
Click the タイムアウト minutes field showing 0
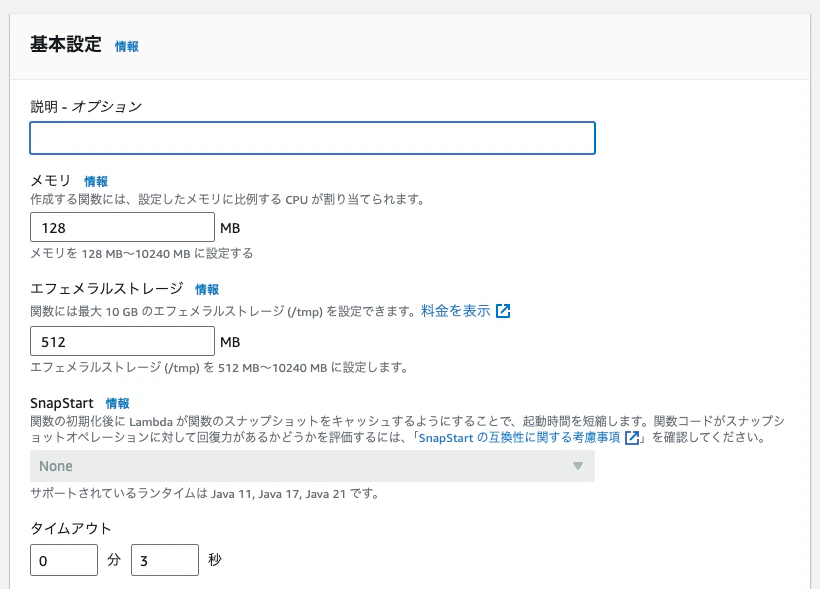pyautogui.click(x=63, y=560)
